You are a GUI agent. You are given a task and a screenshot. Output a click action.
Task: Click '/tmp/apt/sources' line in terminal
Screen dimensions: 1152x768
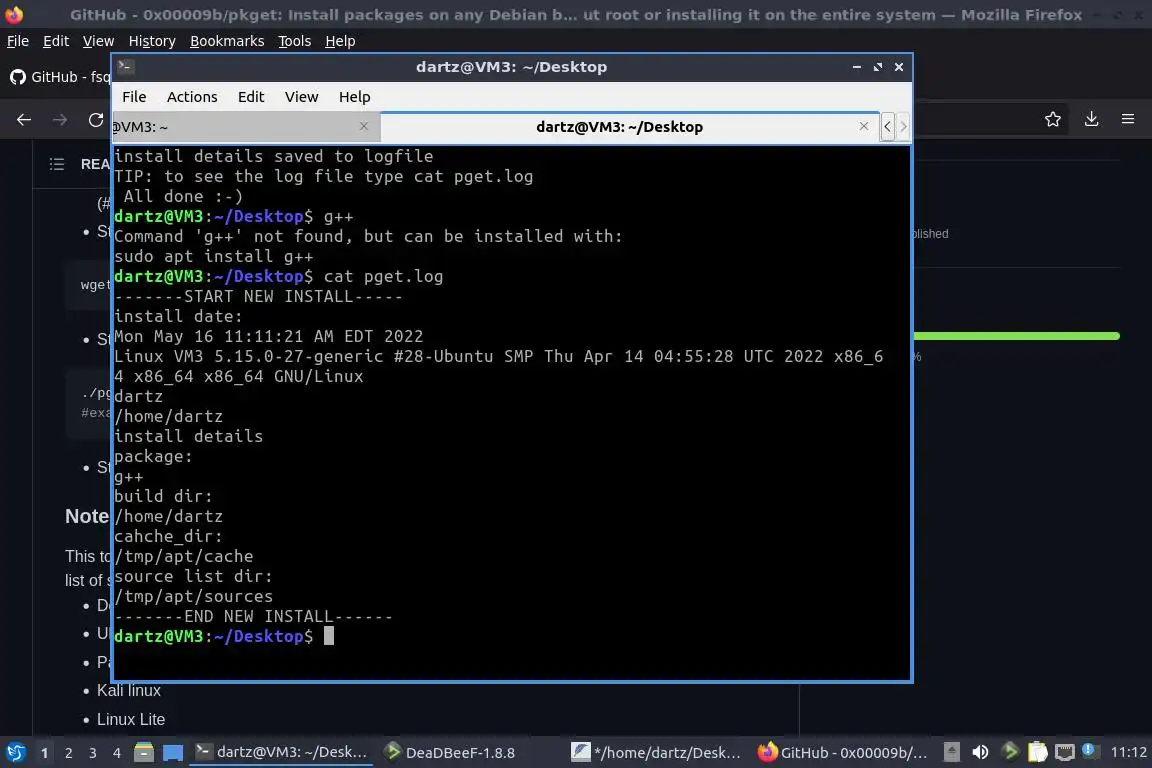193,596
